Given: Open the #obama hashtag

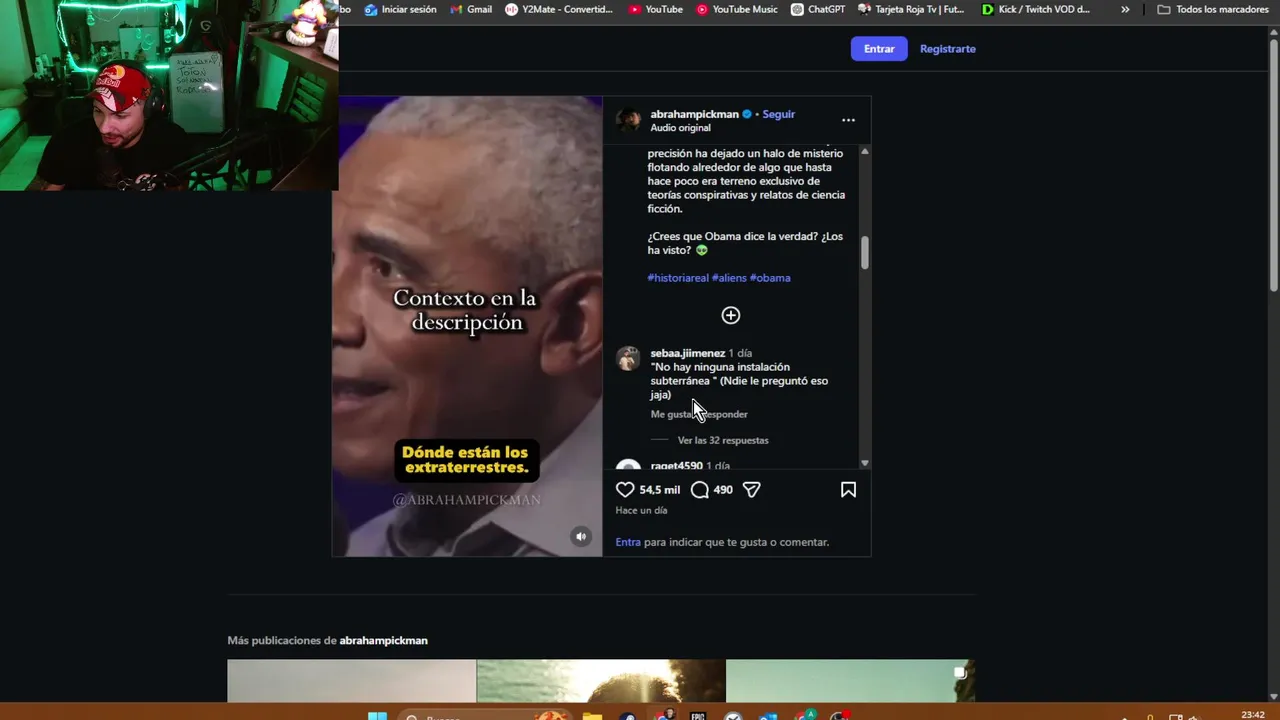Looking at the screenshot, I should 770,278.
